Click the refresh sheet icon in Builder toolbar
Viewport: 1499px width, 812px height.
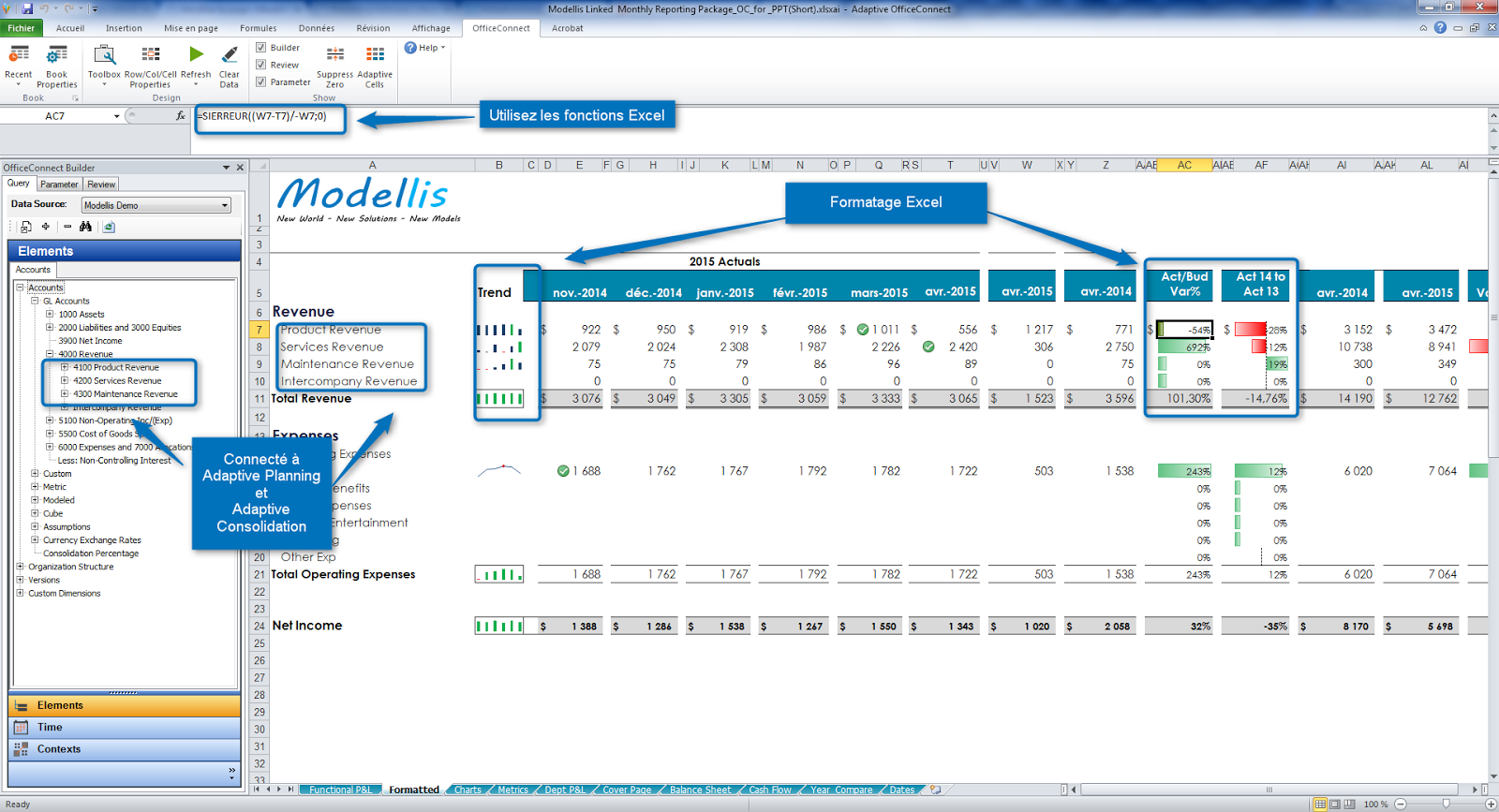tap(109, 227)
